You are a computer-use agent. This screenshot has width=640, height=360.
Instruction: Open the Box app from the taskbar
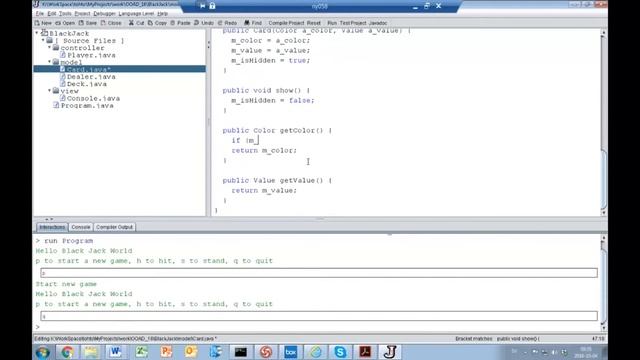(x=291, y=352)
